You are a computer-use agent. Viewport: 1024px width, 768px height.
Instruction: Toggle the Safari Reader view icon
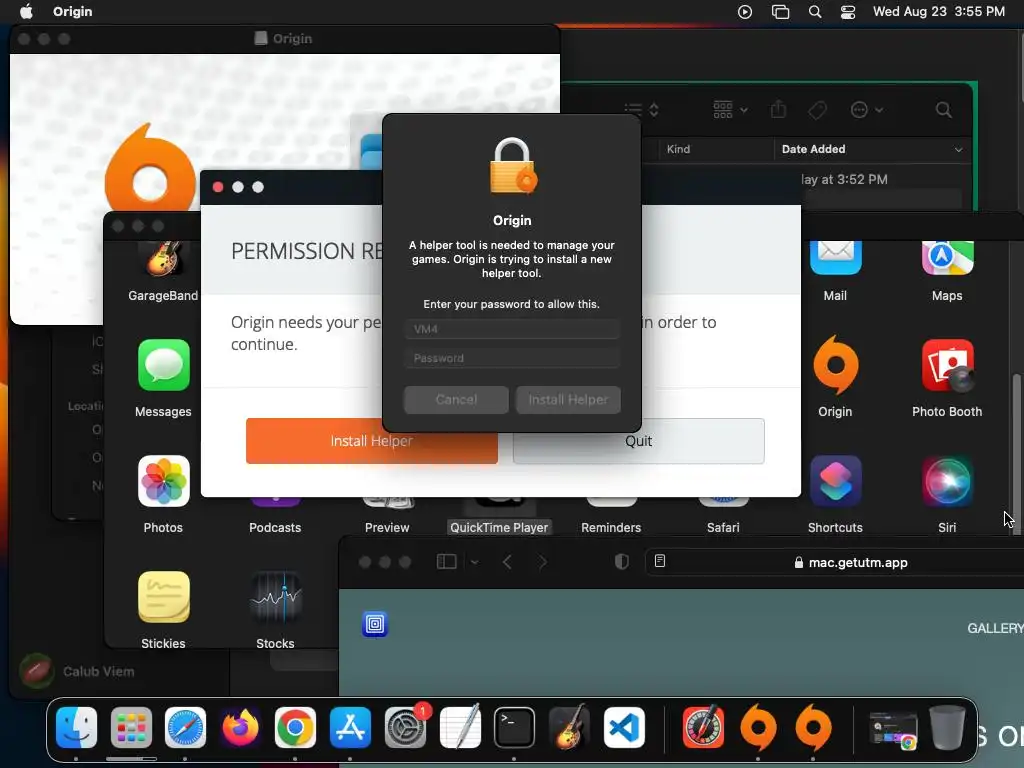pos(660,561)
